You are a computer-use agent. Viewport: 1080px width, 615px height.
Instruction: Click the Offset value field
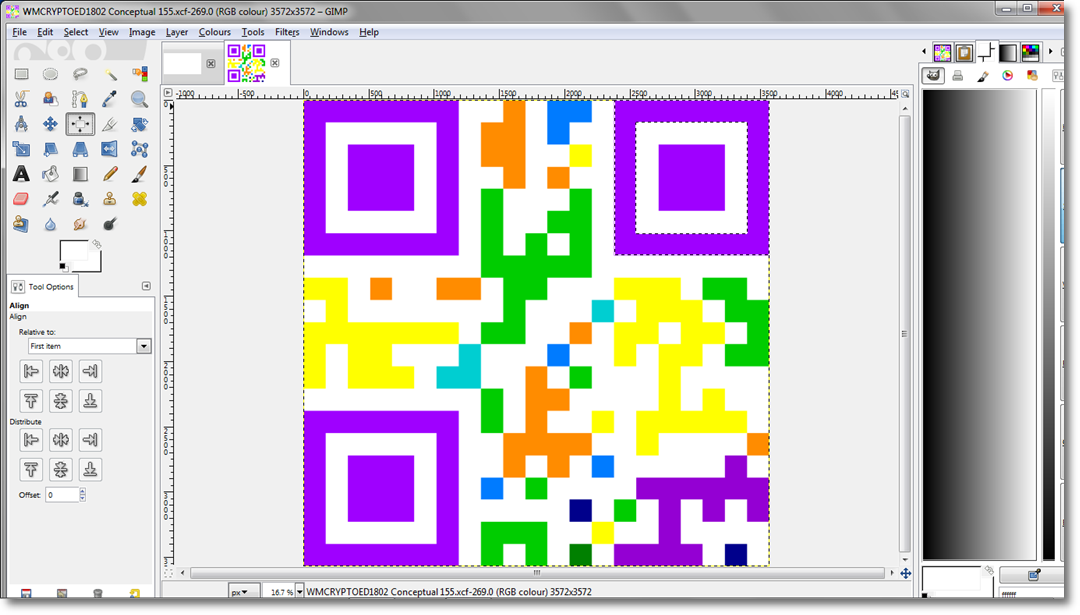click(x=62, y=495)
